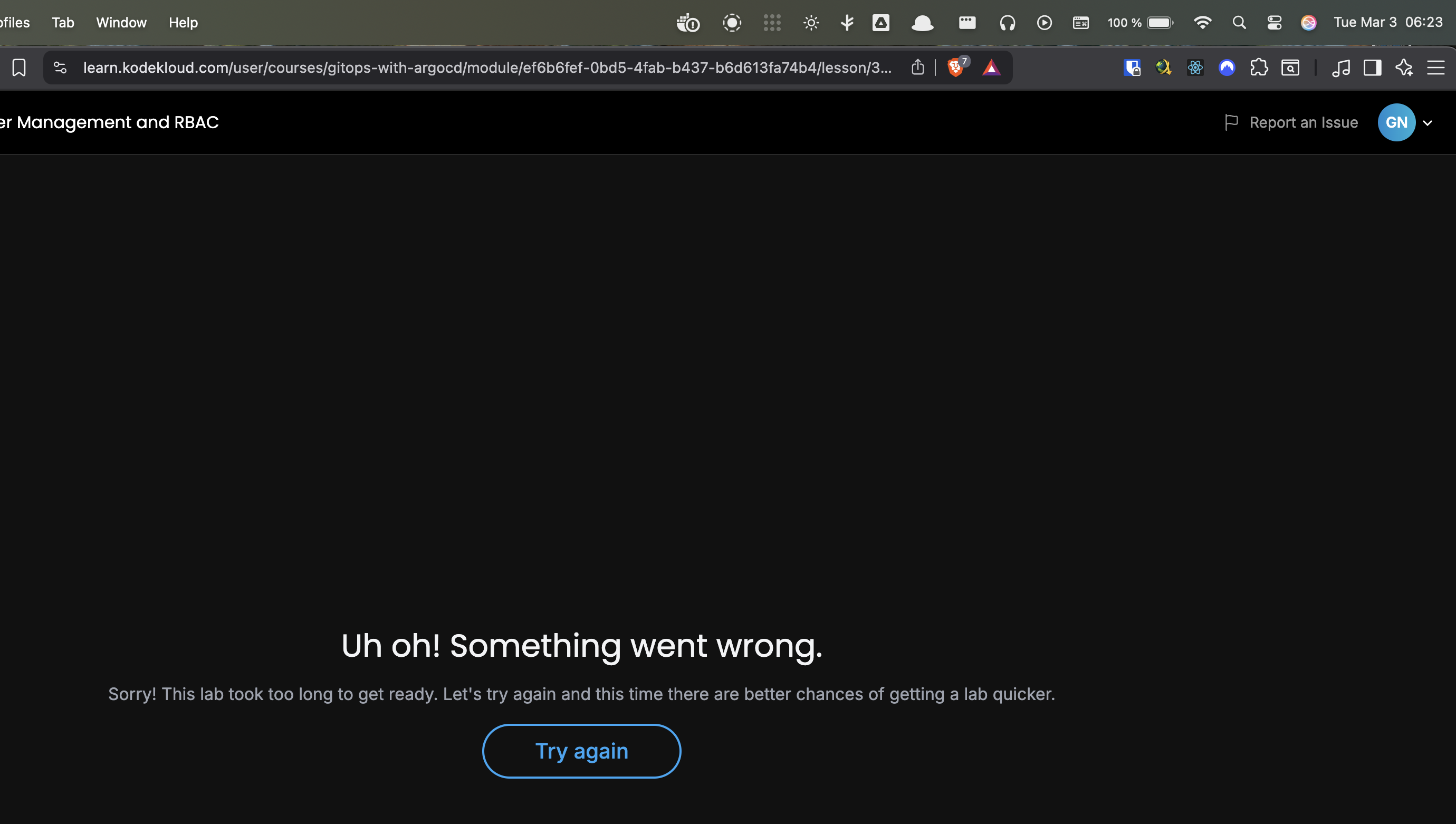The image size is (1456, 824).
Task: Toggle the browser sidebar panel
Action: tap(1372, 68)
